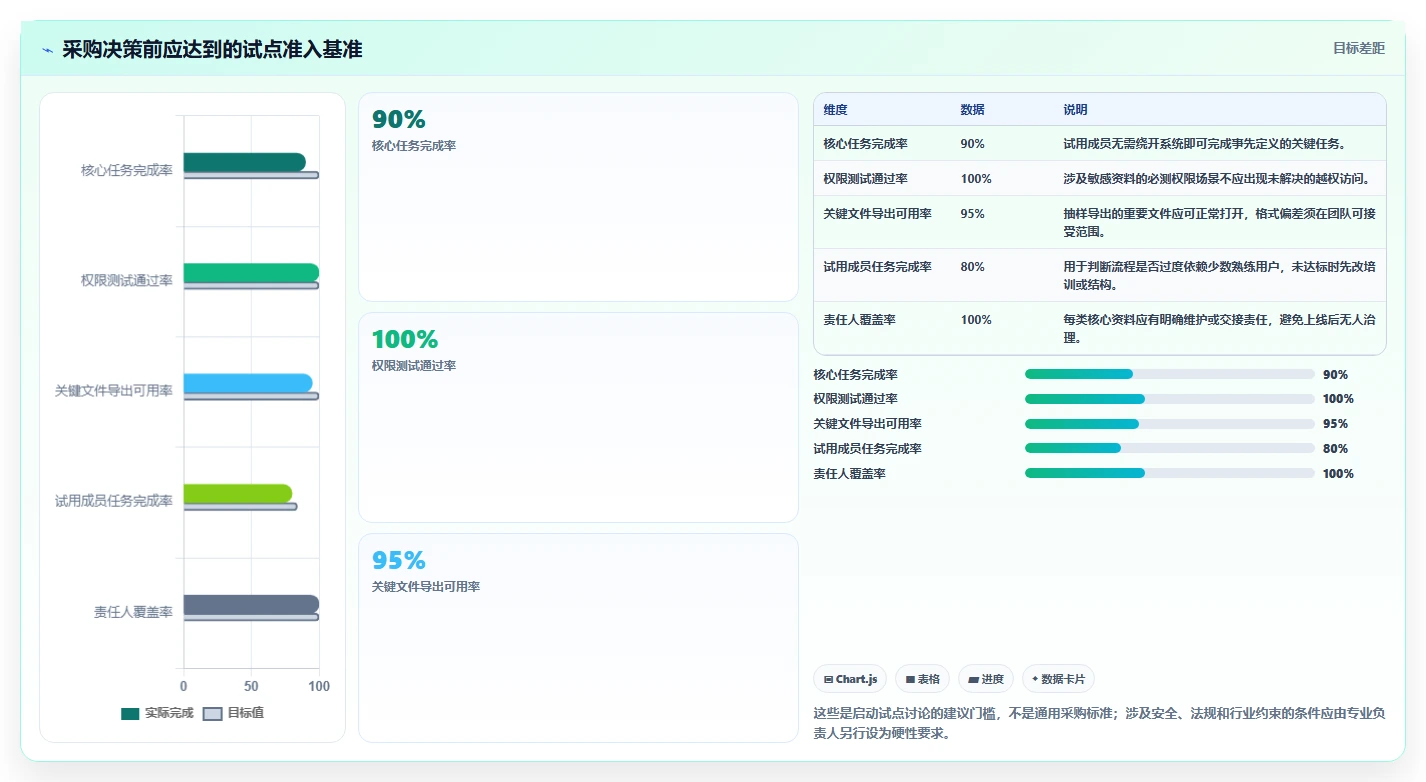Viewport: 1426px width, 782px height.
Task: Click the 数据卡片 chip
Action: [x=1058, y=679]
